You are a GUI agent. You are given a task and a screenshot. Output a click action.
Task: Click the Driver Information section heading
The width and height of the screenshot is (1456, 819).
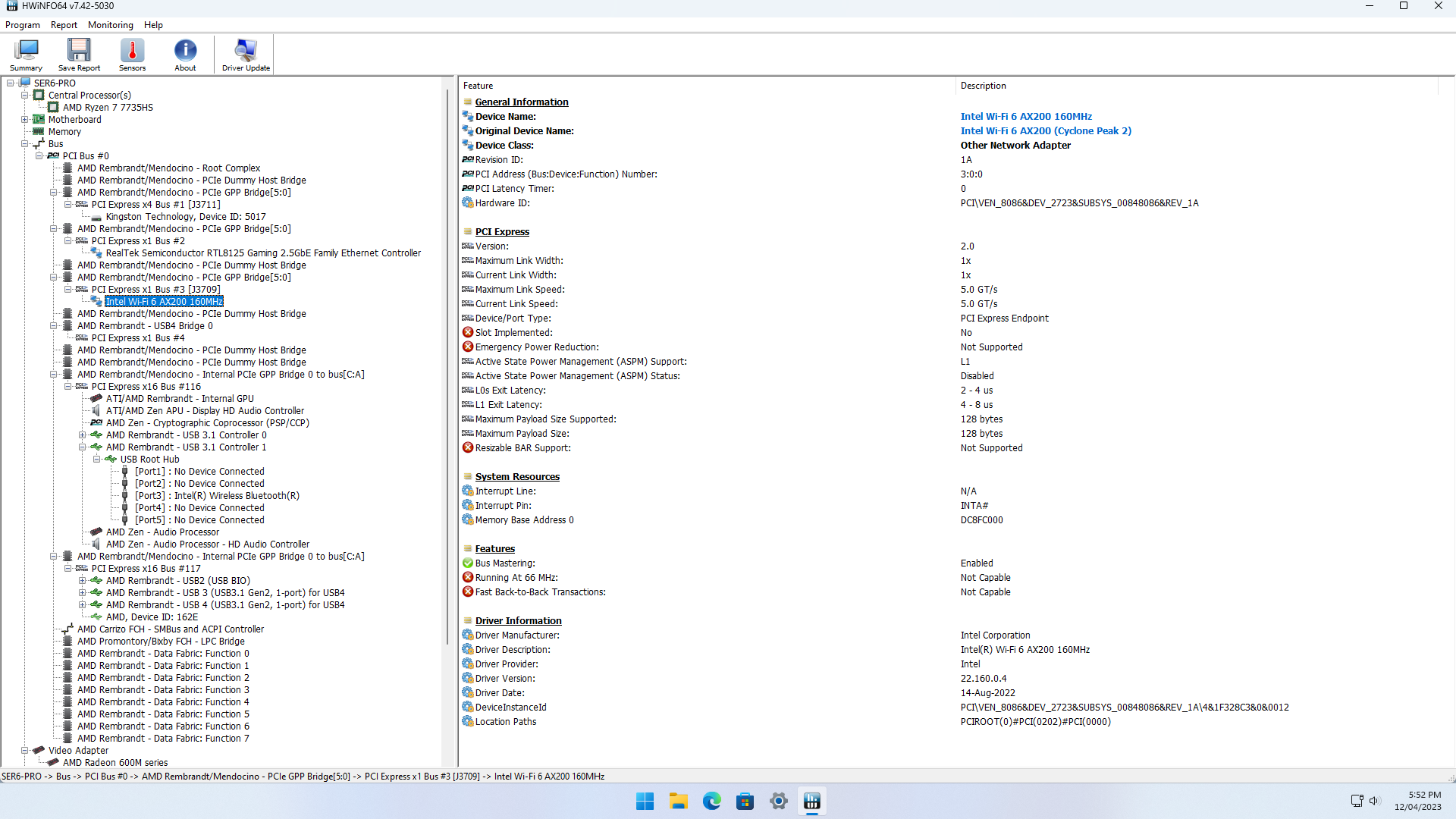click(x=519, y=621)
